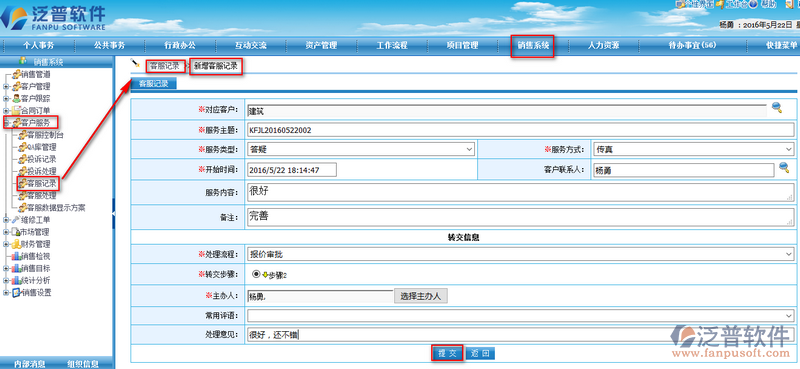Image resolution: width=800 pixels, height=369 pixels.
Task: Click into the 服务主题 input field
Action: [x=520, y=130]
